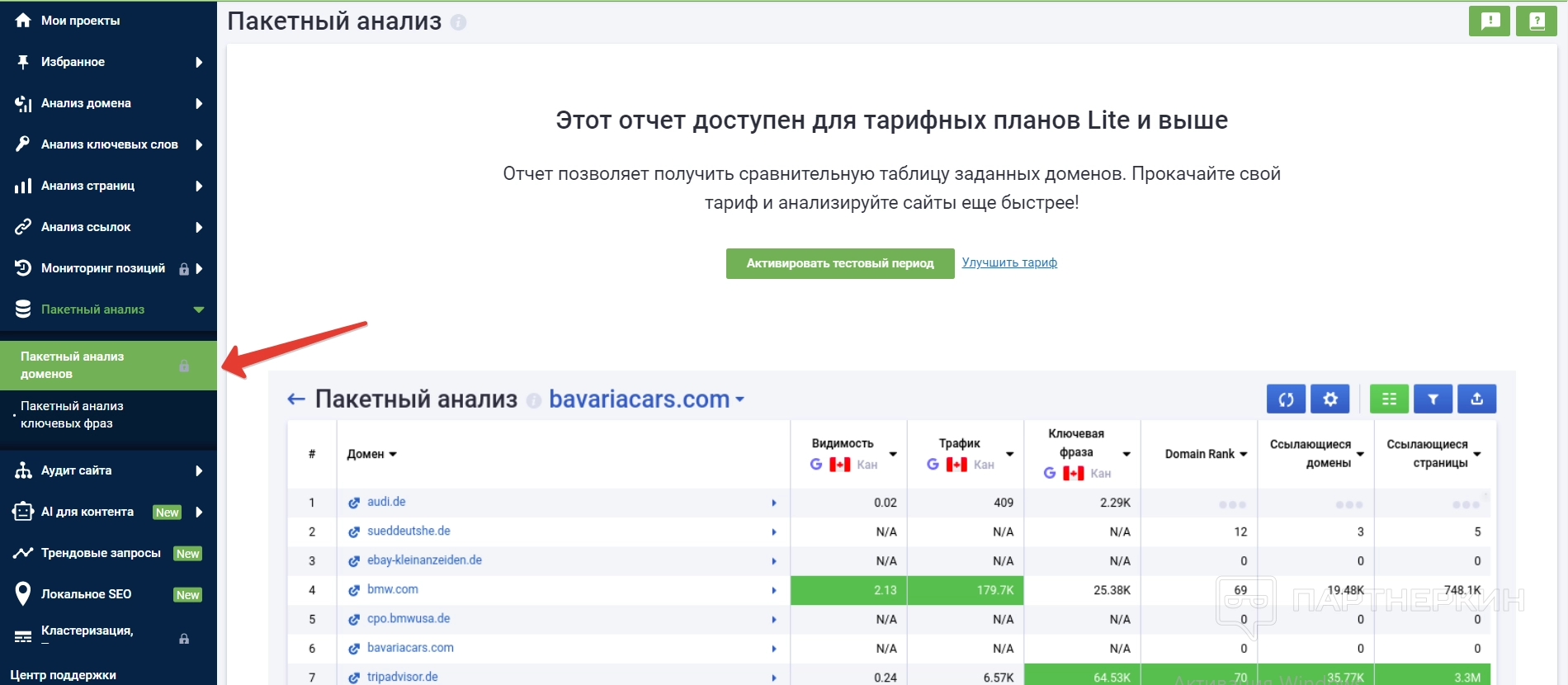
Task: Expand the Анализ страниц submenu arrow
Action: [199, 186]
